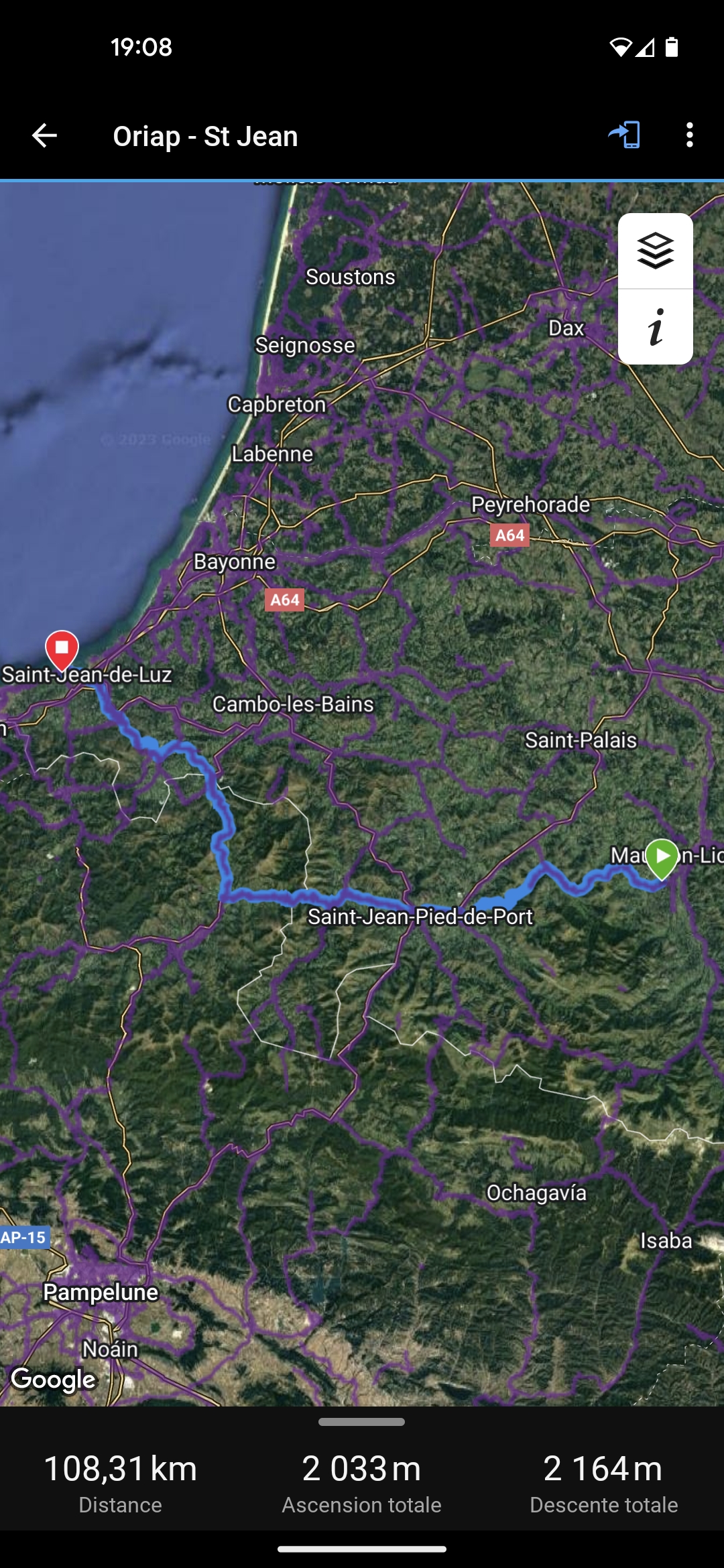
Task: Tap the Pampelune city label
Action: click(x=101, y=1292)
